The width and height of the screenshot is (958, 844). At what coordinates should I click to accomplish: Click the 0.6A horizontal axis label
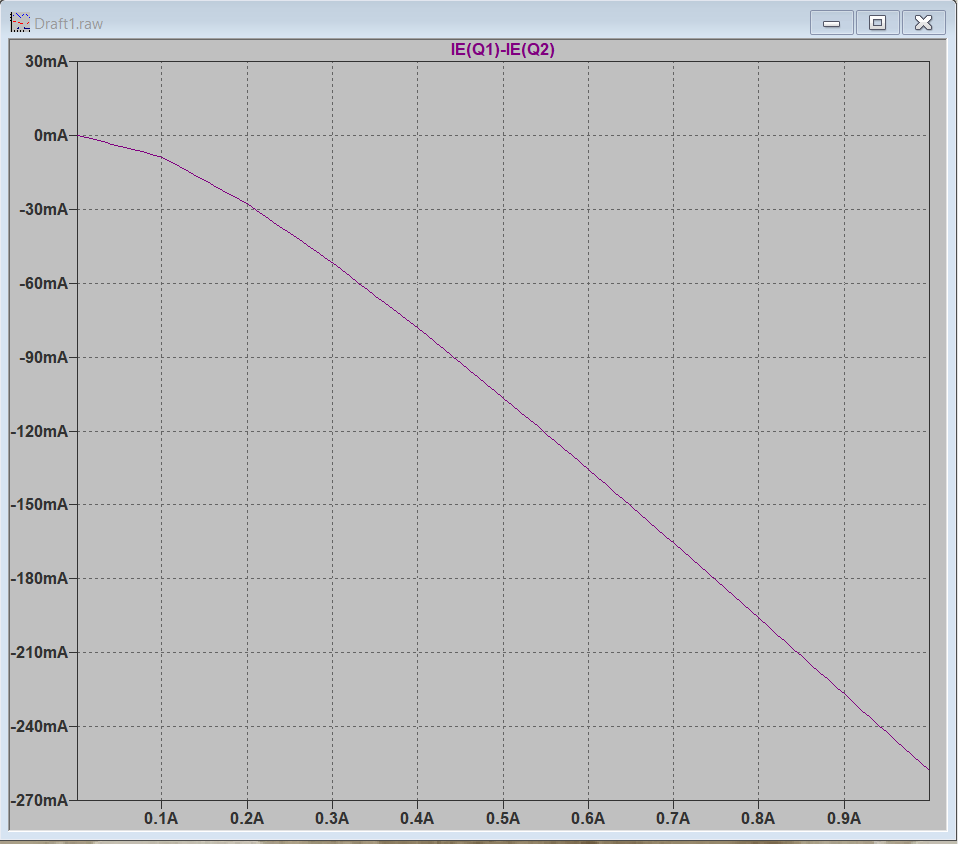coord(588,818)
